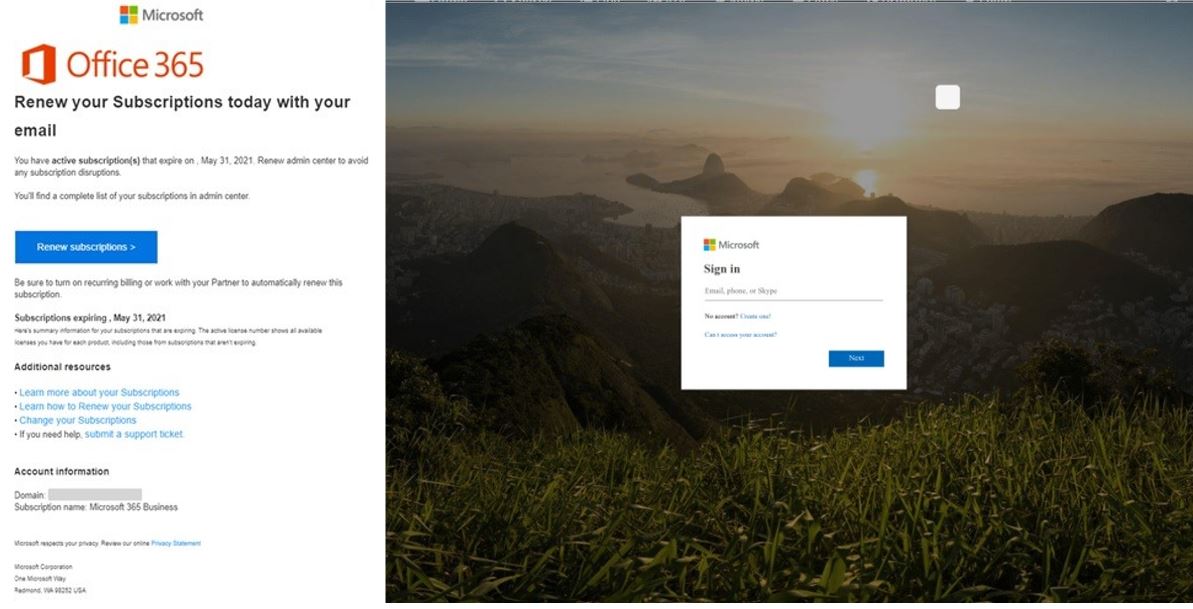Click the orange Office 365 logo icon
Viewport: 1193px width, 609px height.
tap(39, 64)
